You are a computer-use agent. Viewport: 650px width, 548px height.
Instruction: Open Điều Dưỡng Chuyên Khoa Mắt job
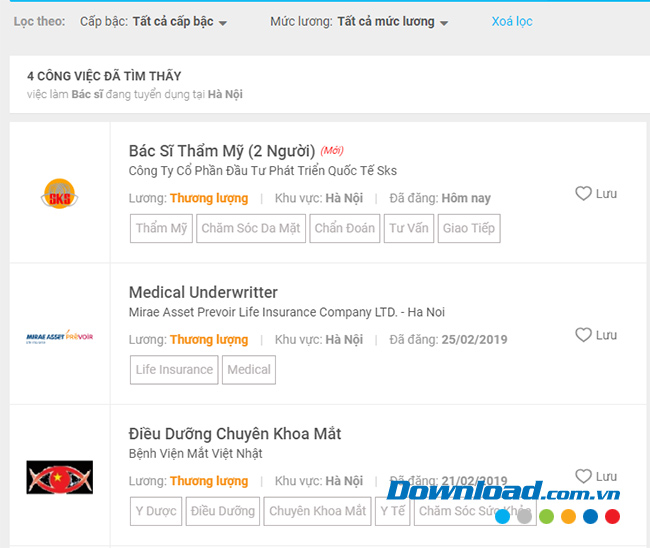[x=235, y=434]
